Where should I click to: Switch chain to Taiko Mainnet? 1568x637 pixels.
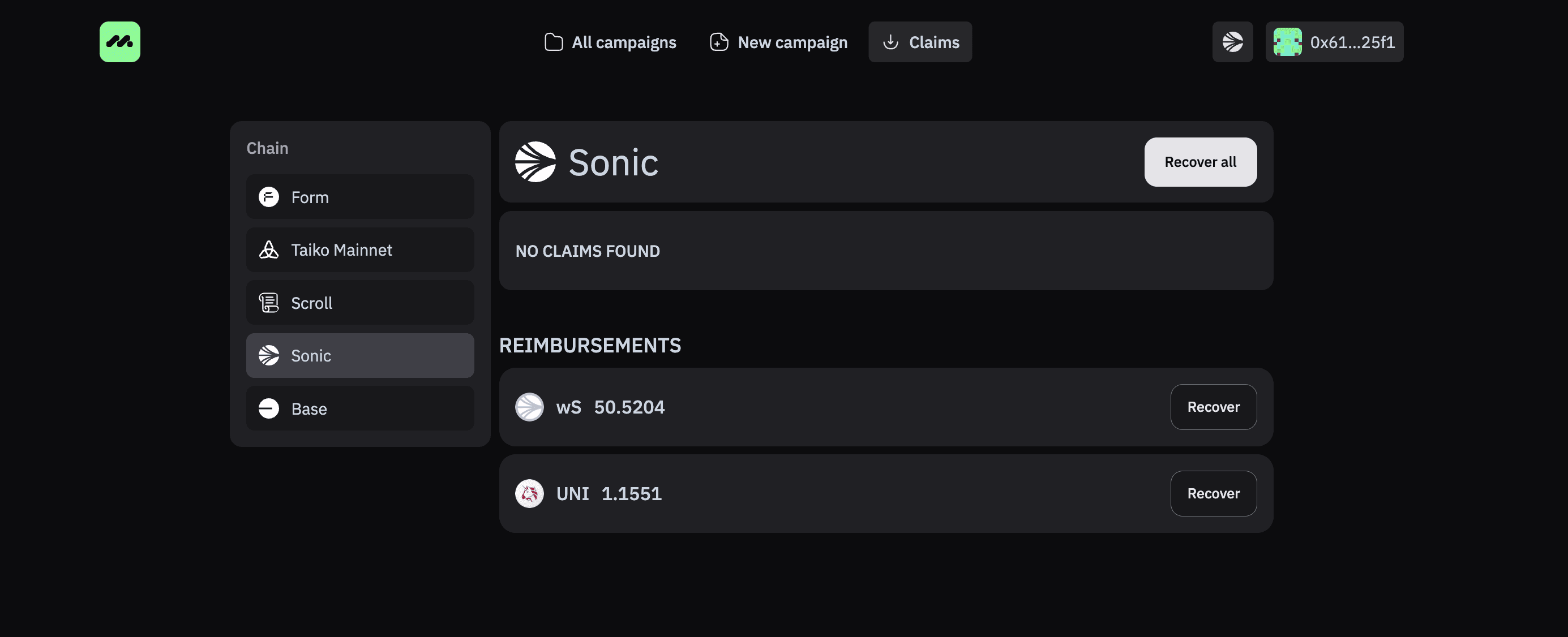pos(359,249)
